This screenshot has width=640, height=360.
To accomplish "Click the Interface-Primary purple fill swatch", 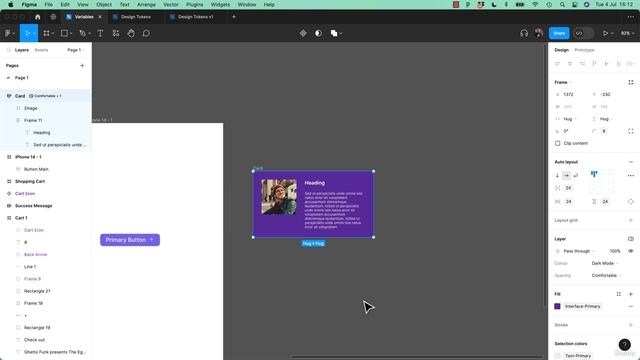I will [557, 306].
